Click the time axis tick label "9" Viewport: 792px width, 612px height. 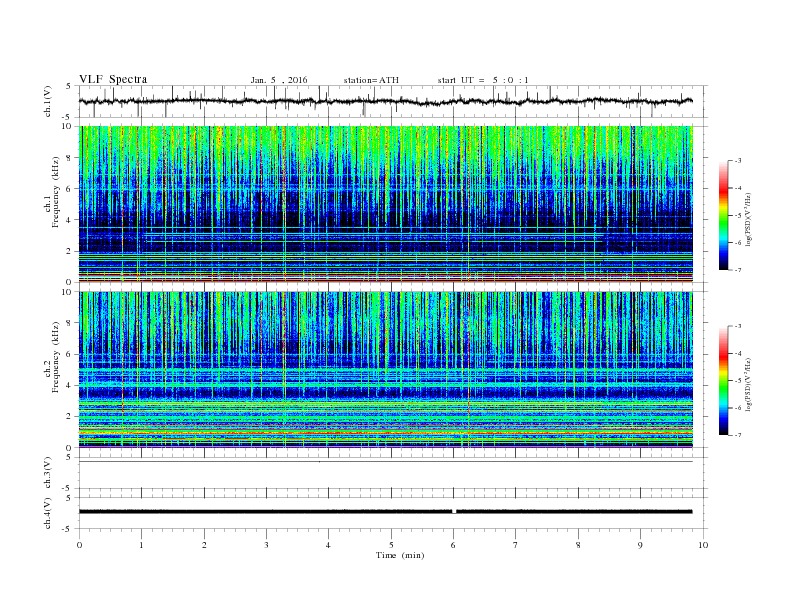[x=640, y=545]
